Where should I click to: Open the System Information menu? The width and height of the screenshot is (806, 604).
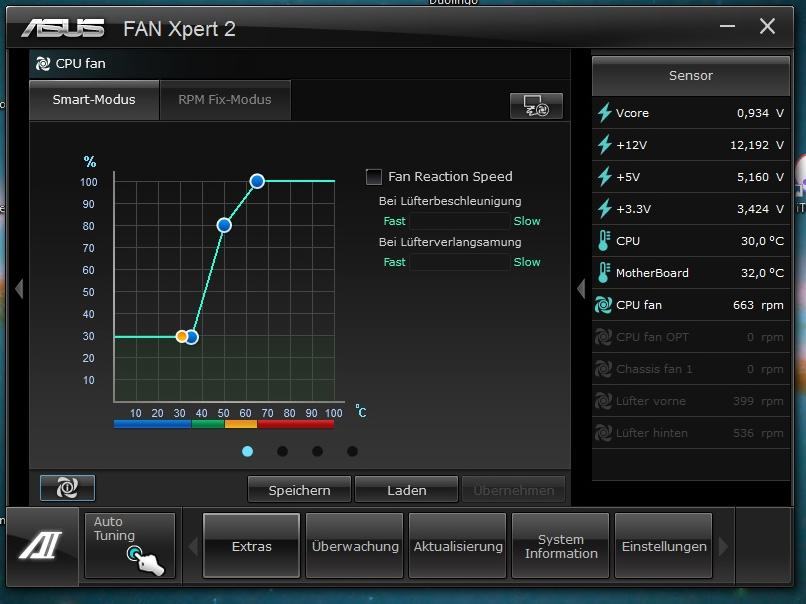point(561,546)
